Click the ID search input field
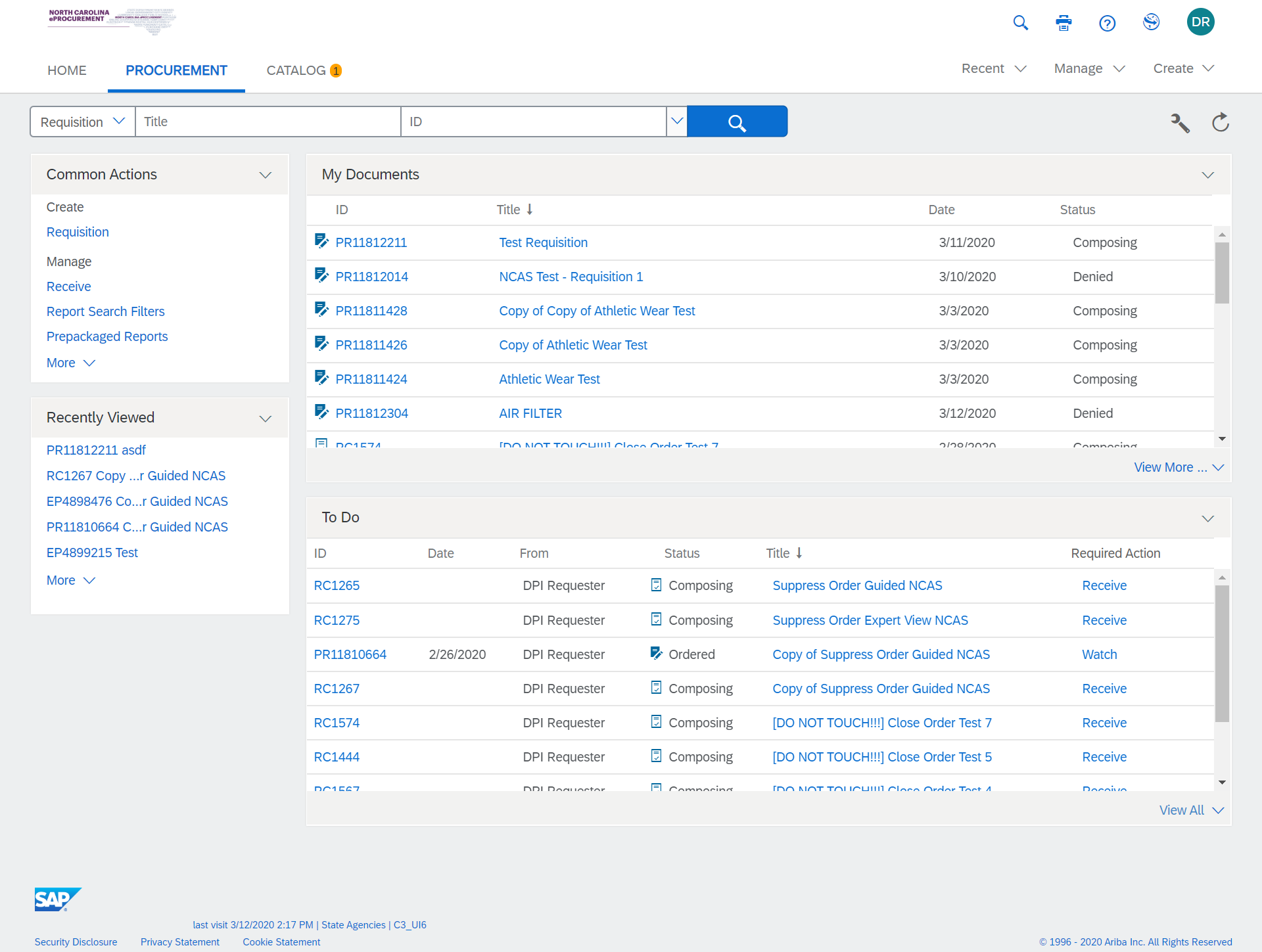The image size is (1262, 952). pyautogui.click(x=533, y=122)
